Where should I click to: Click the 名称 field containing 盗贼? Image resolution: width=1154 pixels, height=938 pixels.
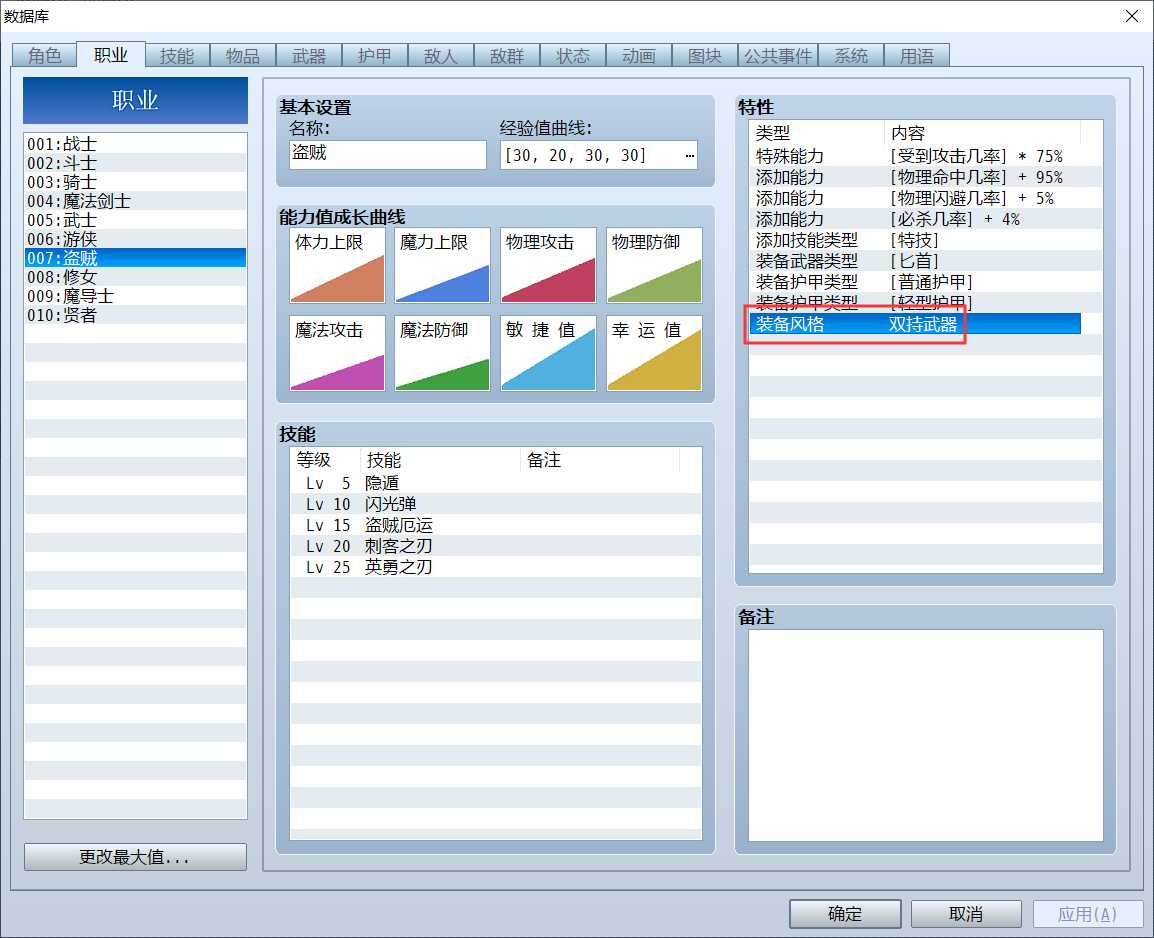tap(388, 154)
